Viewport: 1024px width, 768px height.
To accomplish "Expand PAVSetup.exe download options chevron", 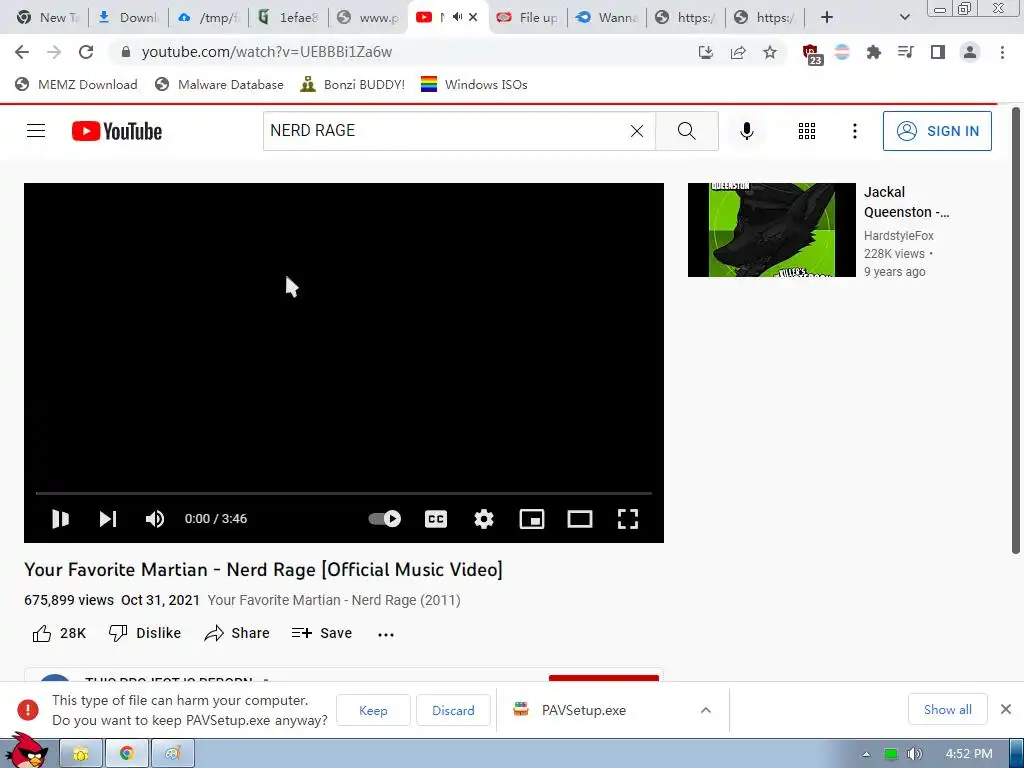I will pyautogui.click(x=705, y=710).
